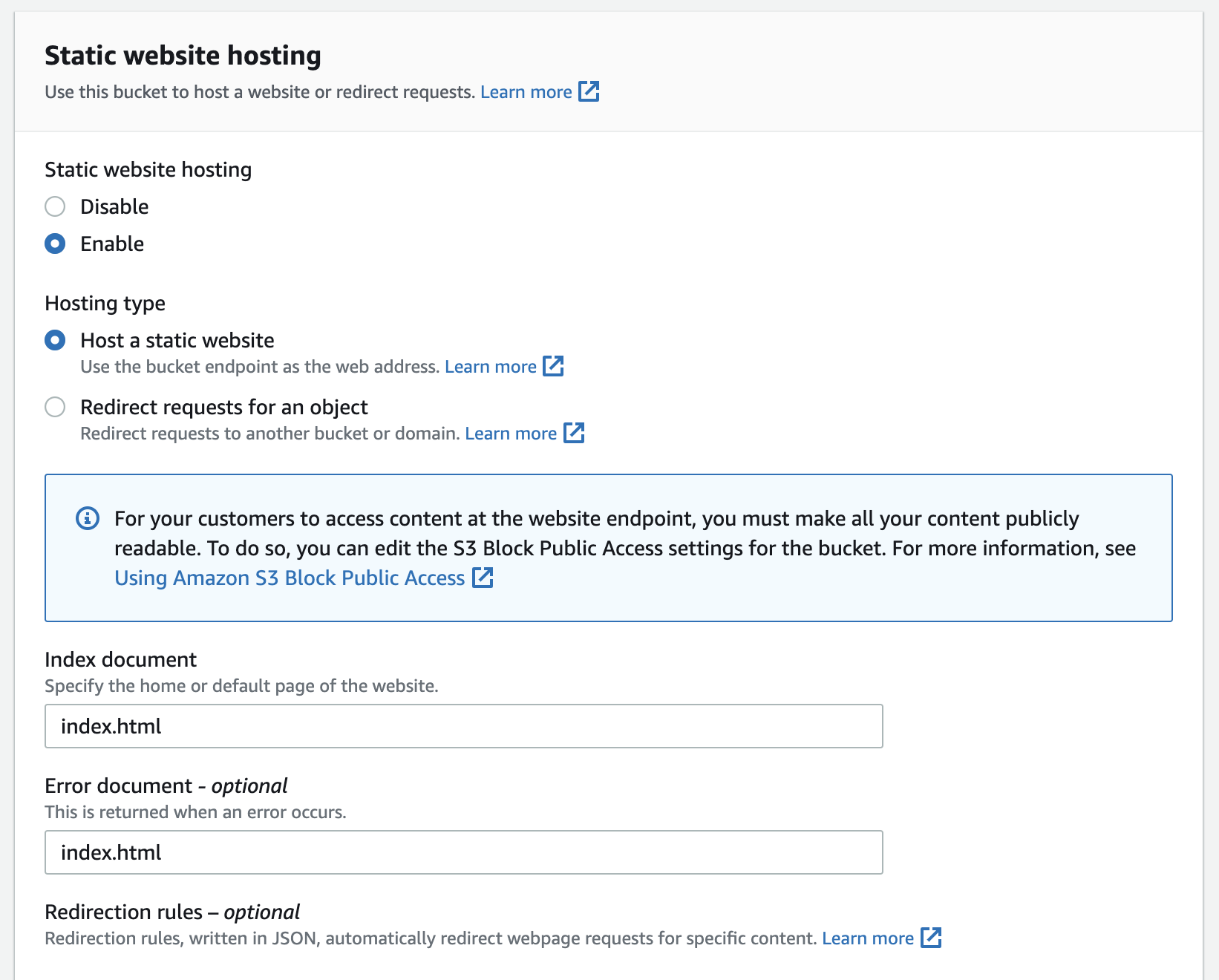Click external icon after redirection rules Learn more
1219x980 pixels.
tap(931, 938)
